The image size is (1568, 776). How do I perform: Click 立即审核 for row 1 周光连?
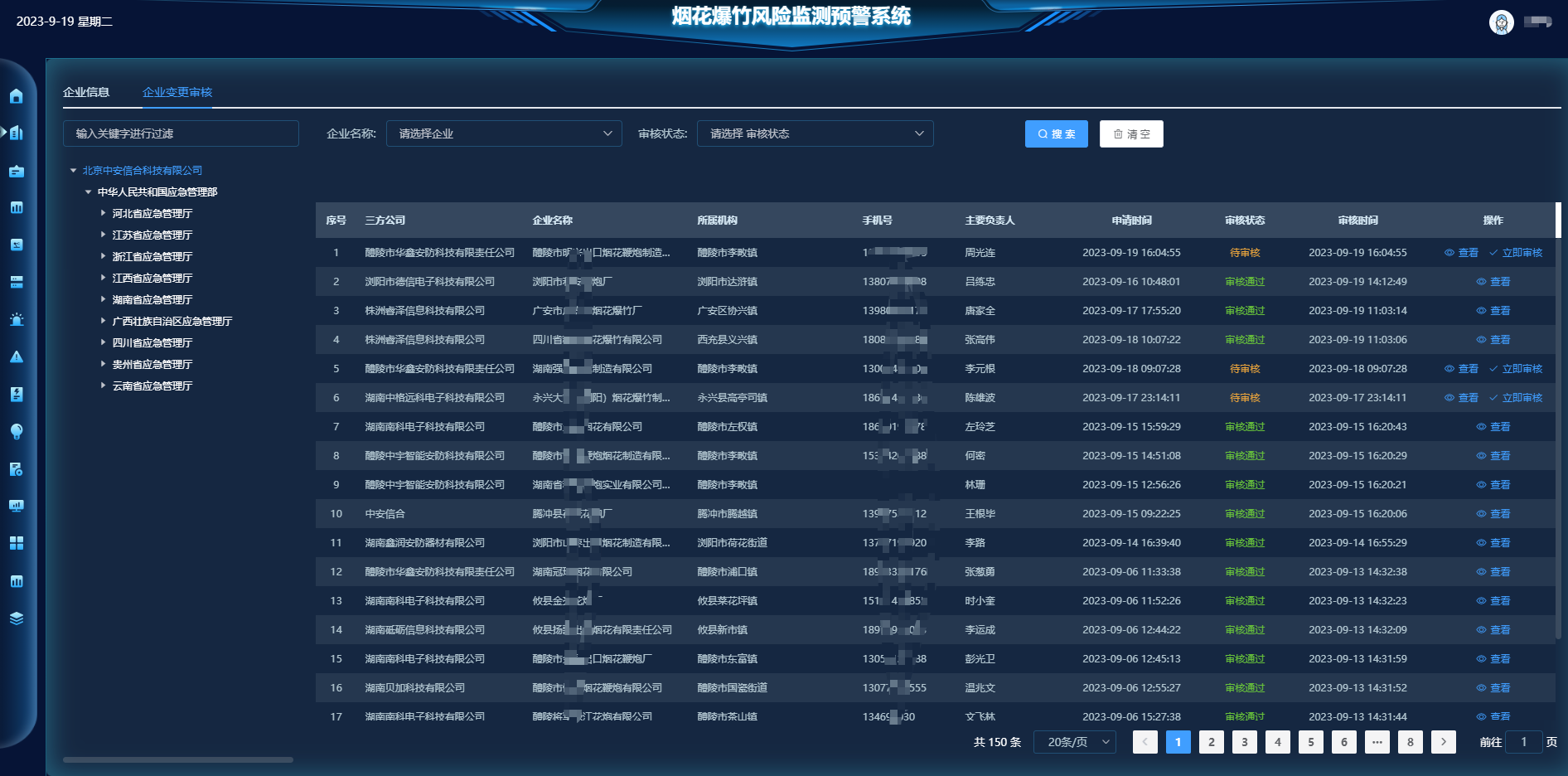1516,253
